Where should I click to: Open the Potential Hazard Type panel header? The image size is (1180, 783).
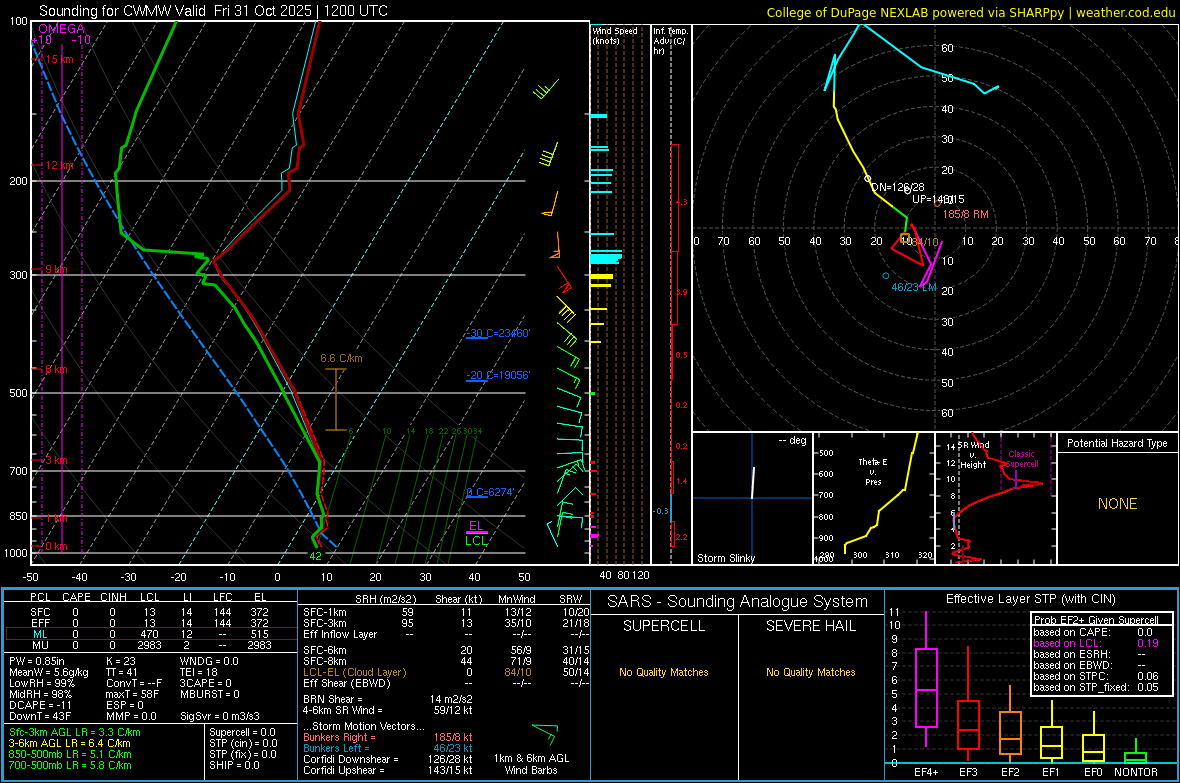click(x=1117, y=443)
